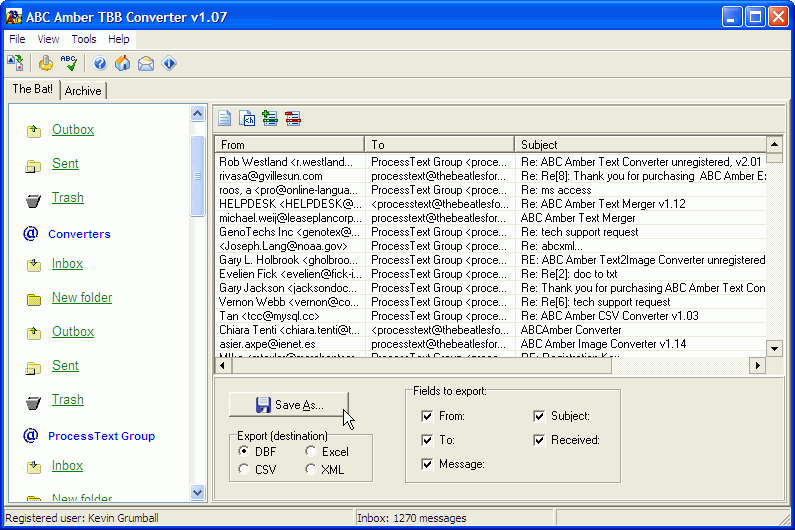Click the Inbox folder icon under Converters
This screenshot has width=795, height=530.
pyautogui.click(x=33, y=265)
